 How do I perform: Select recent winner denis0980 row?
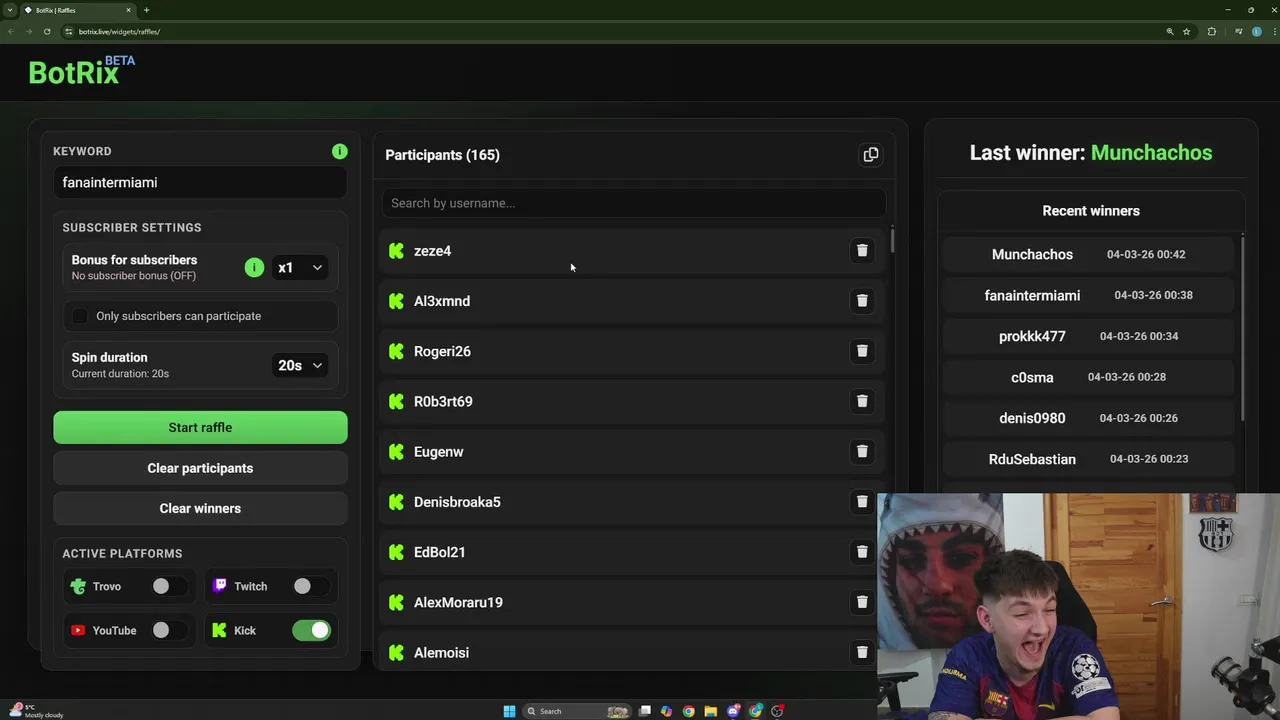click(x=1089, y=418)
